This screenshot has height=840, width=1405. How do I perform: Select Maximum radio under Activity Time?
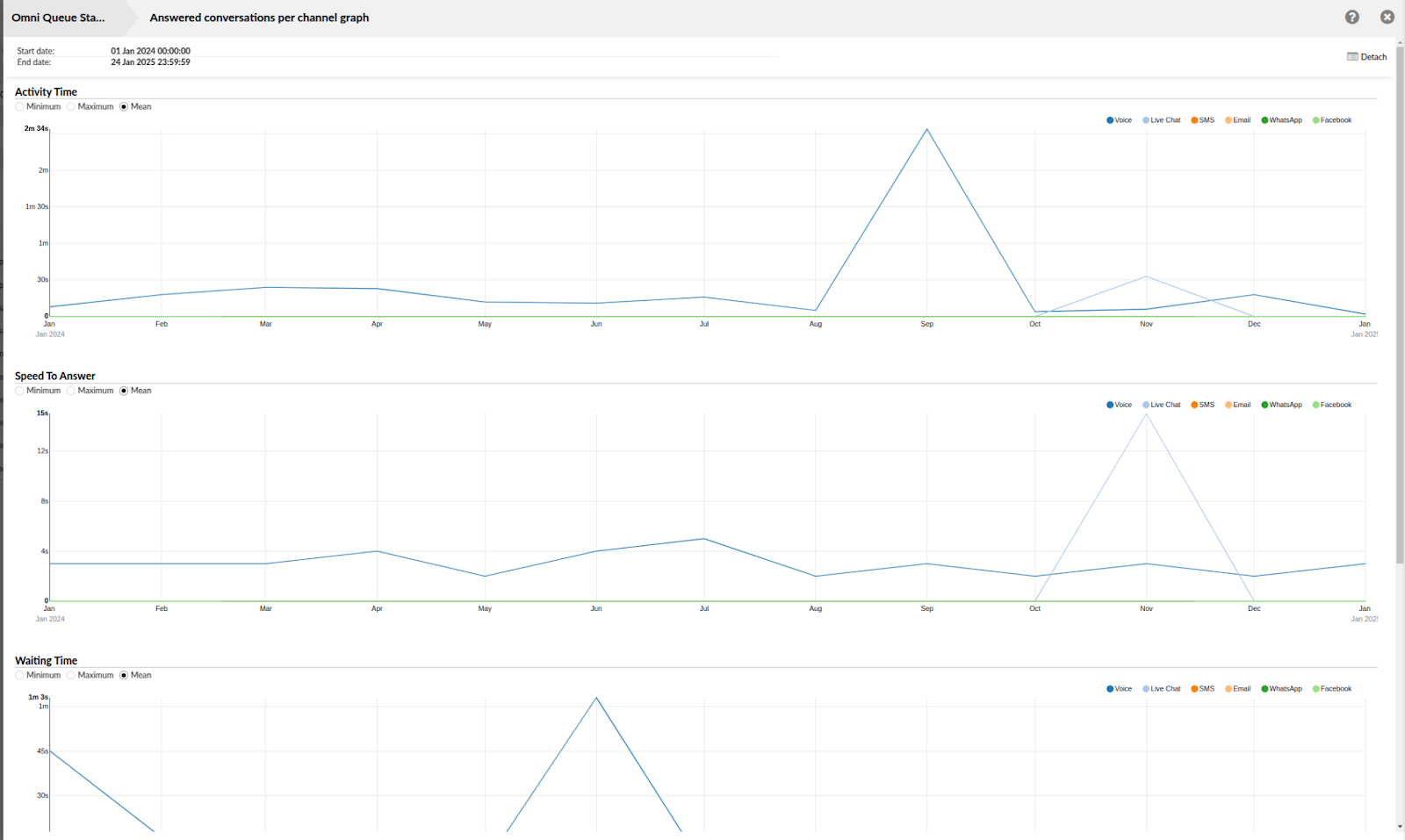71,106
